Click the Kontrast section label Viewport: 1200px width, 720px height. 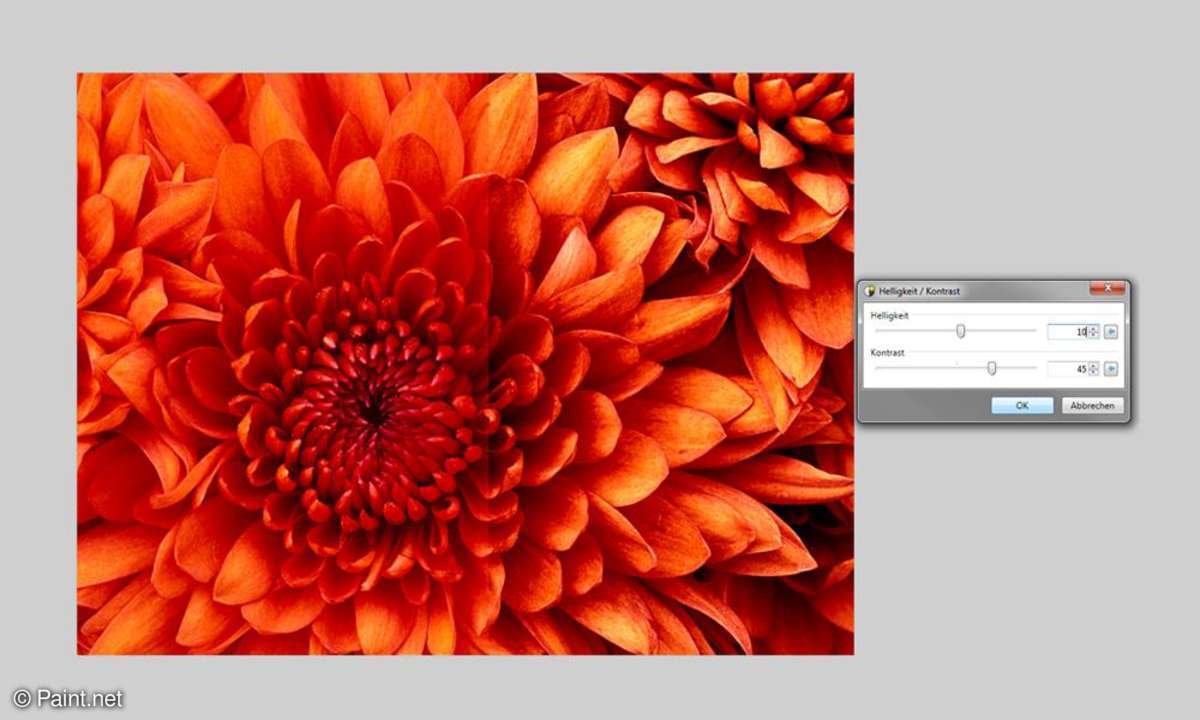(888, 353)
